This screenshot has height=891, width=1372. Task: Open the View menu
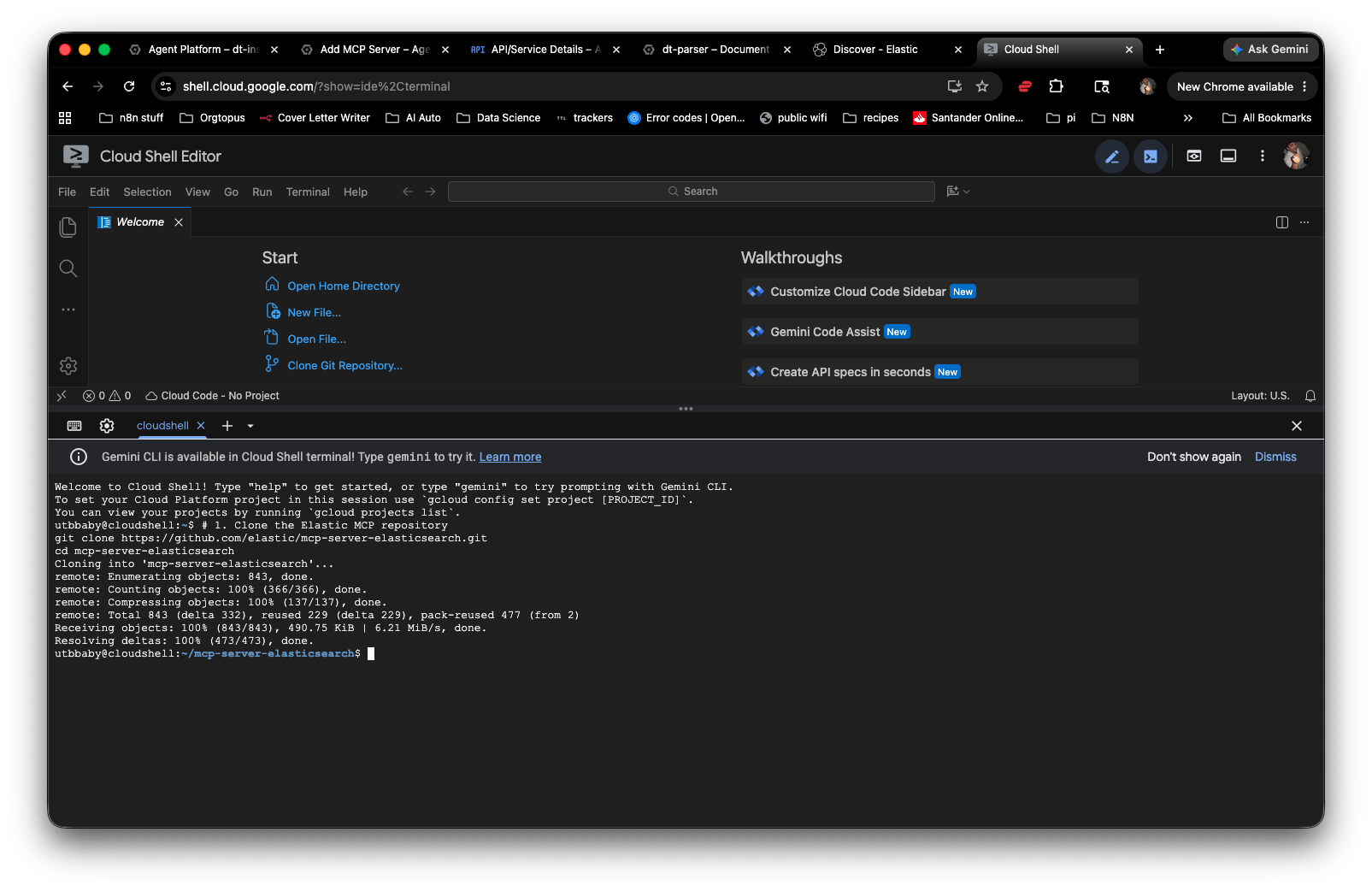(197, 192)
